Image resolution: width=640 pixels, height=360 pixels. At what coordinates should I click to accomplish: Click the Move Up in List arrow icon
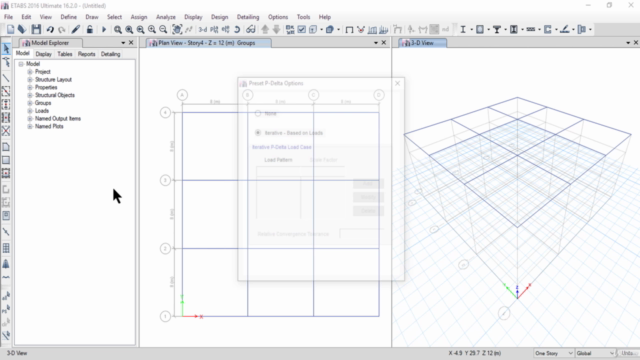click(265, 29)
